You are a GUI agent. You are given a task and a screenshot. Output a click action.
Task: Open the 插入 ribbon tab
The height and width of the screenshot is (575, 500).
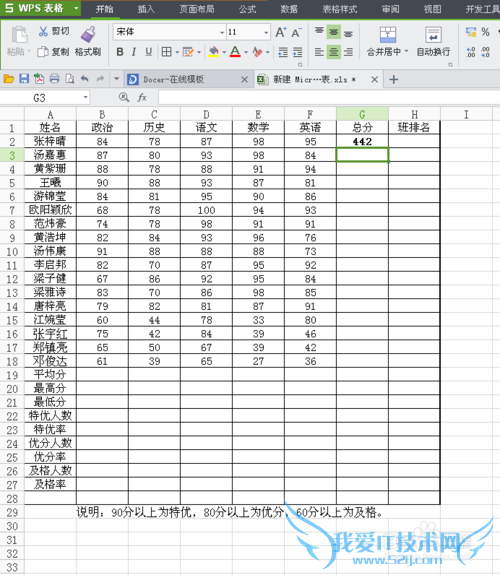146,9
